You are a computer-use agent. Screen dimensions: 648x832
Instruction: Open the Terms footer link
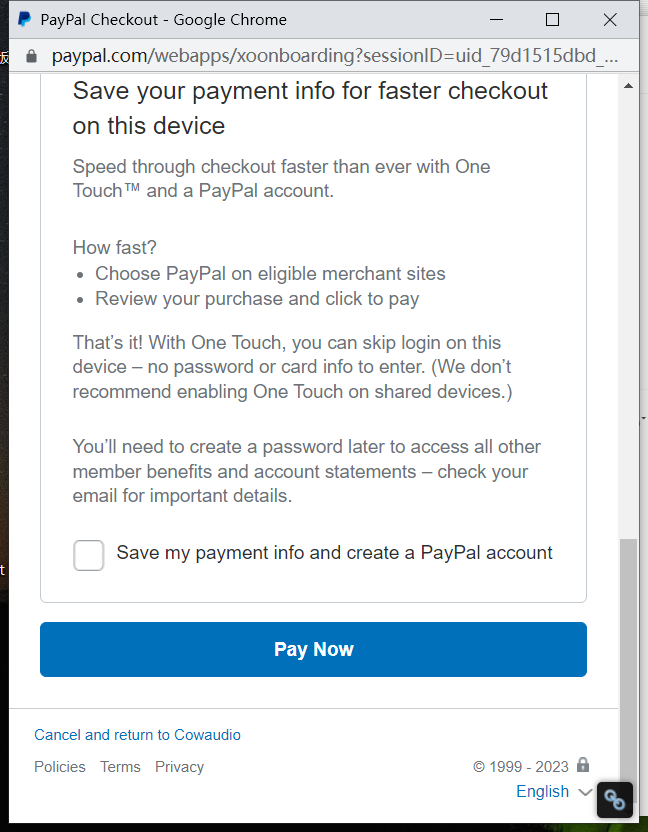point(120,767)
